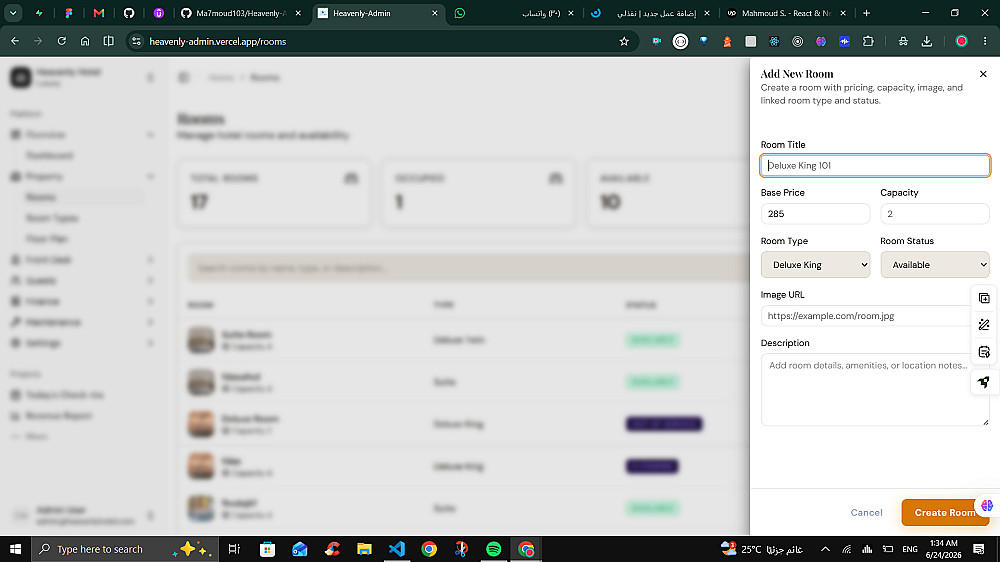This screenshot has height=562, width=1000.
Task: Click the Room Title input field
Action: tap(875, 165)
